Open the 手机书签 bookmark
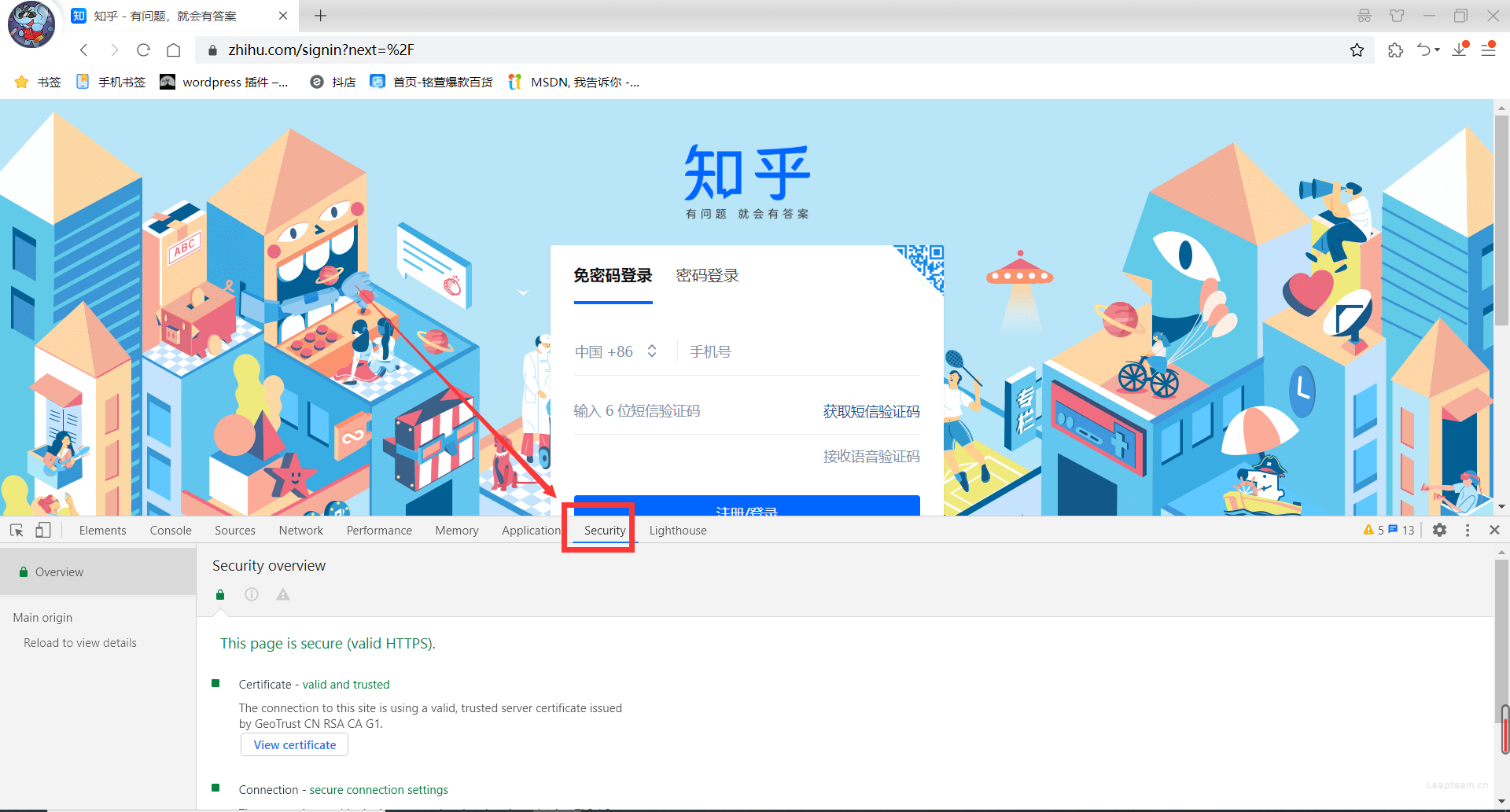This screenshot has width=1510, height=812. click(111, 82)
